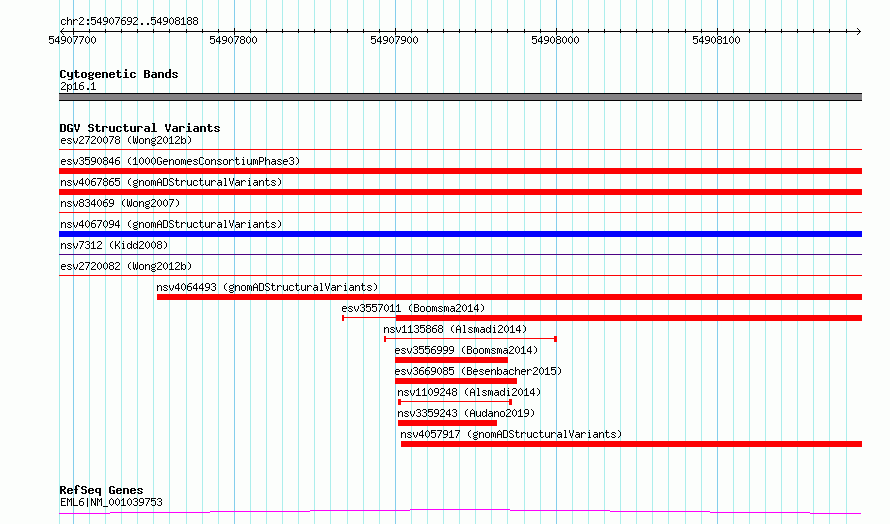
Task: Click the thick red bar under esv3590846
Action: 460,171
